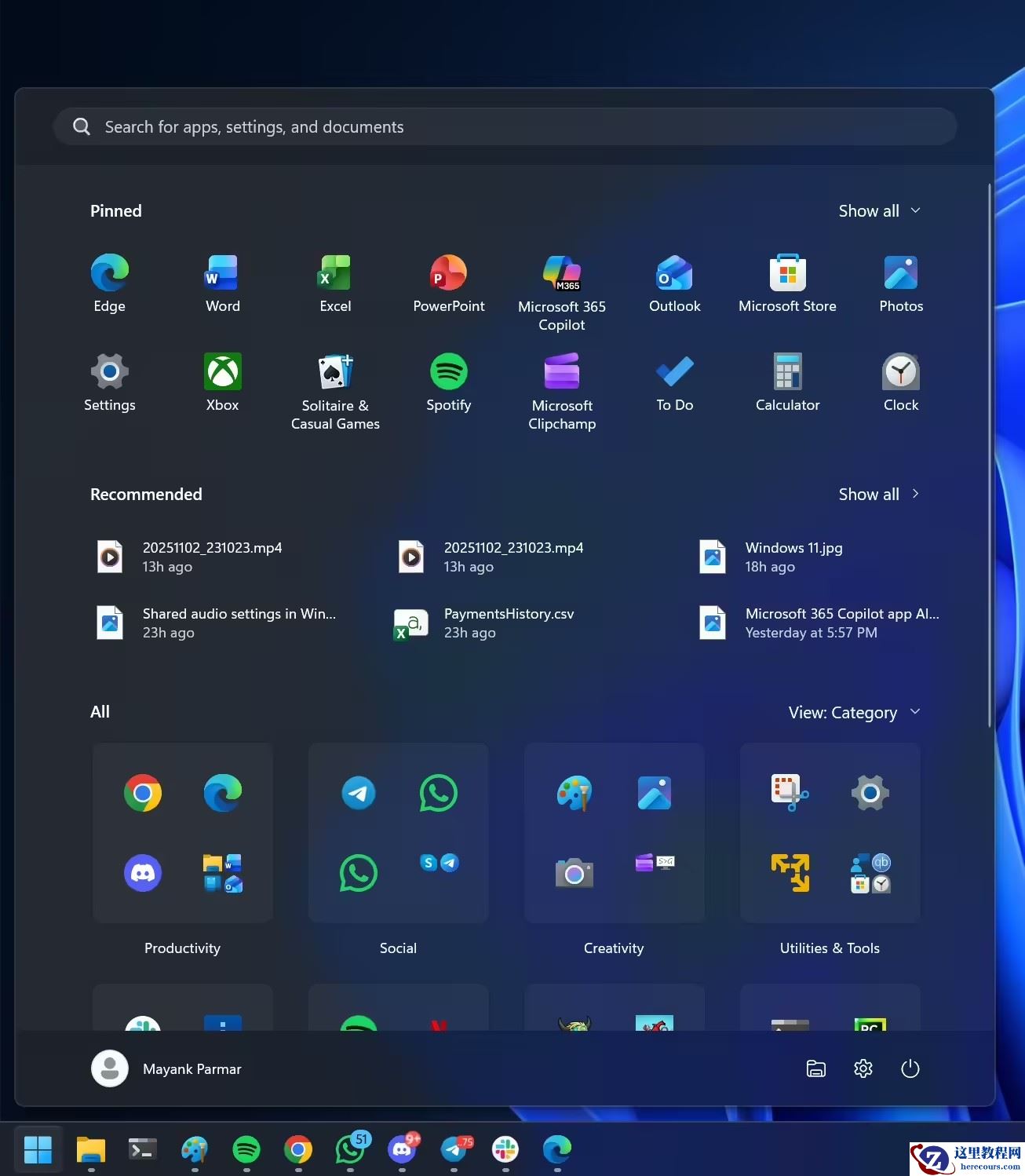Open the Mayank Parmar user account menu
Screen dimensions: 1025x1176
pyautogui.click(x=167, y=1068)
